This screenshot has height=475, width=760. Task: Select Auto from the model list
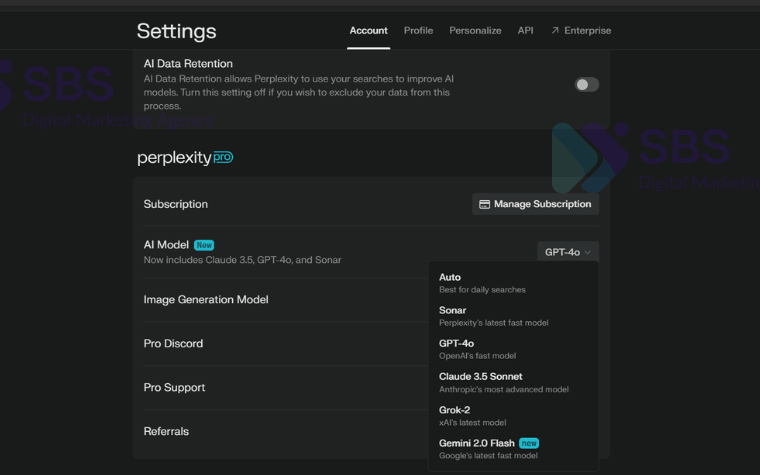click(513, 283)
